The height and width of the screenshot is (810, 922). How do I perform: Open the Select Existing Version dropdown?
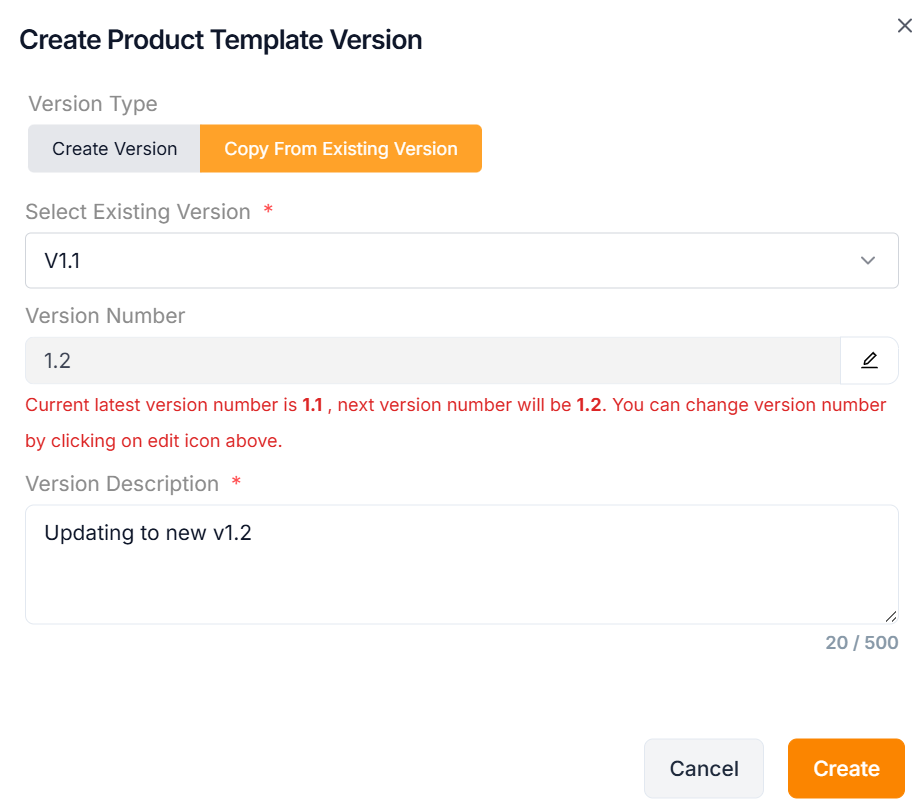click(461, 261)
